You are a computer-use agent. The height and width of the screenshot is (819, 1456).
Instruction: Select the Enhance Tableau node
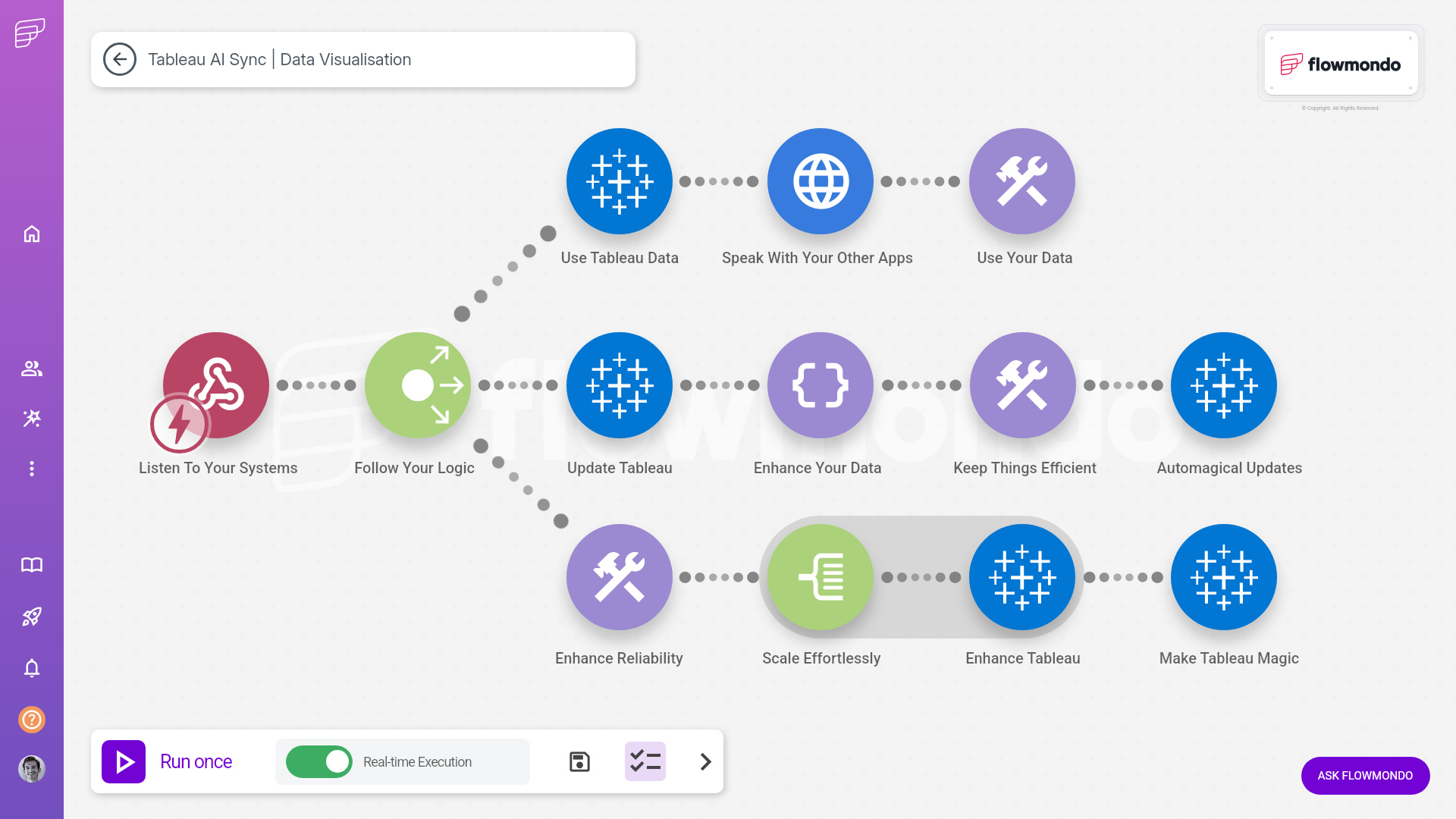point(1022,577)
